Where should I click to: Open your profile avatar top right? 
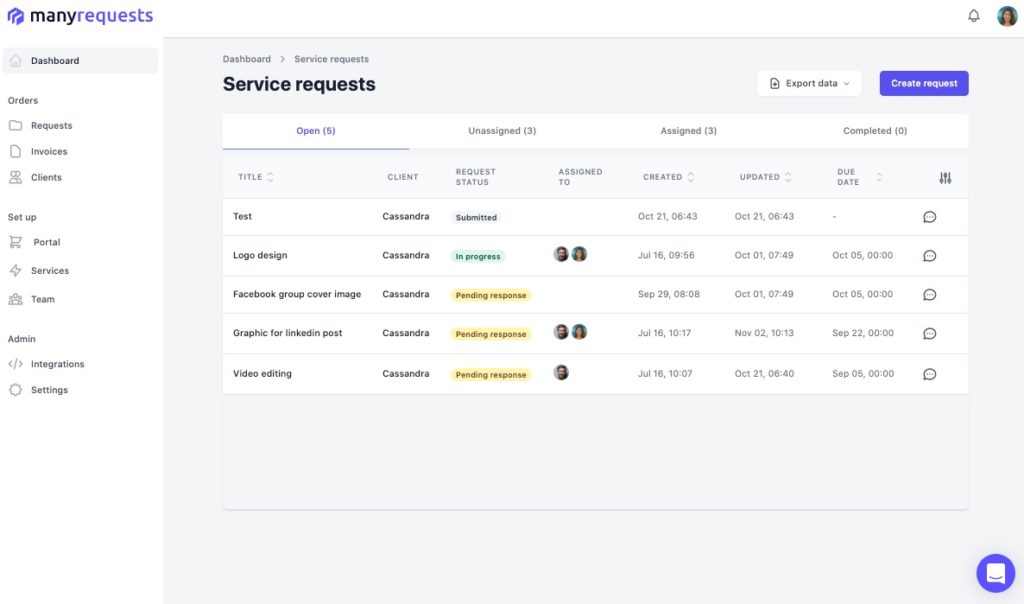pyautogui.click(x=1007, y=15)
